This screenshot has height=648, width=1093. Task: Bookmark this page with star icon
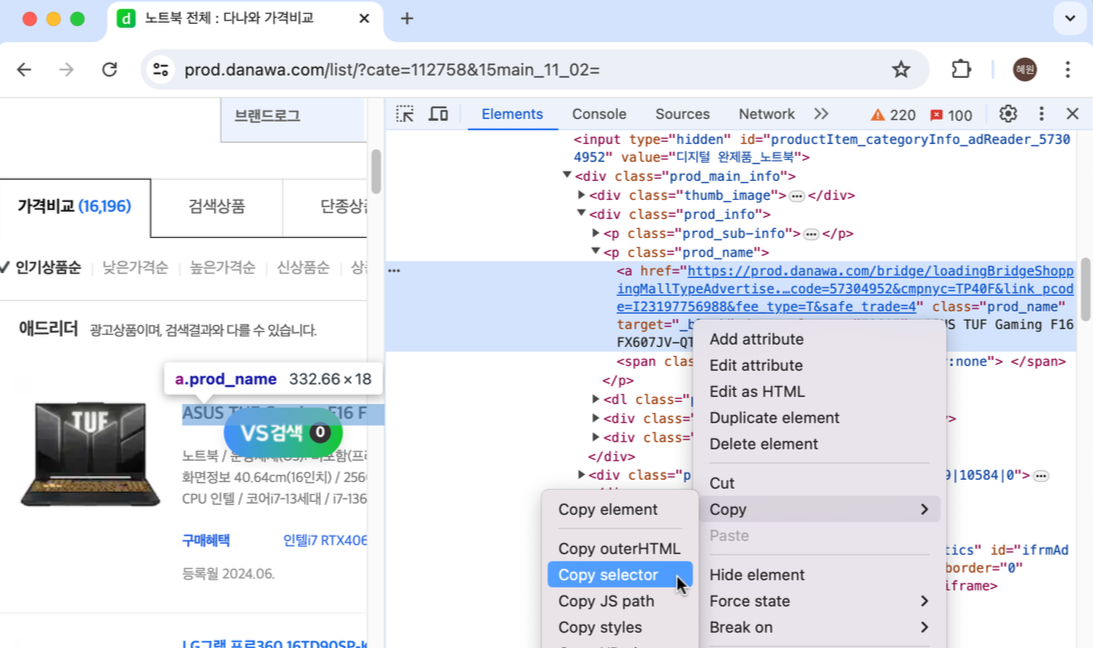click(x=901, y=70)
